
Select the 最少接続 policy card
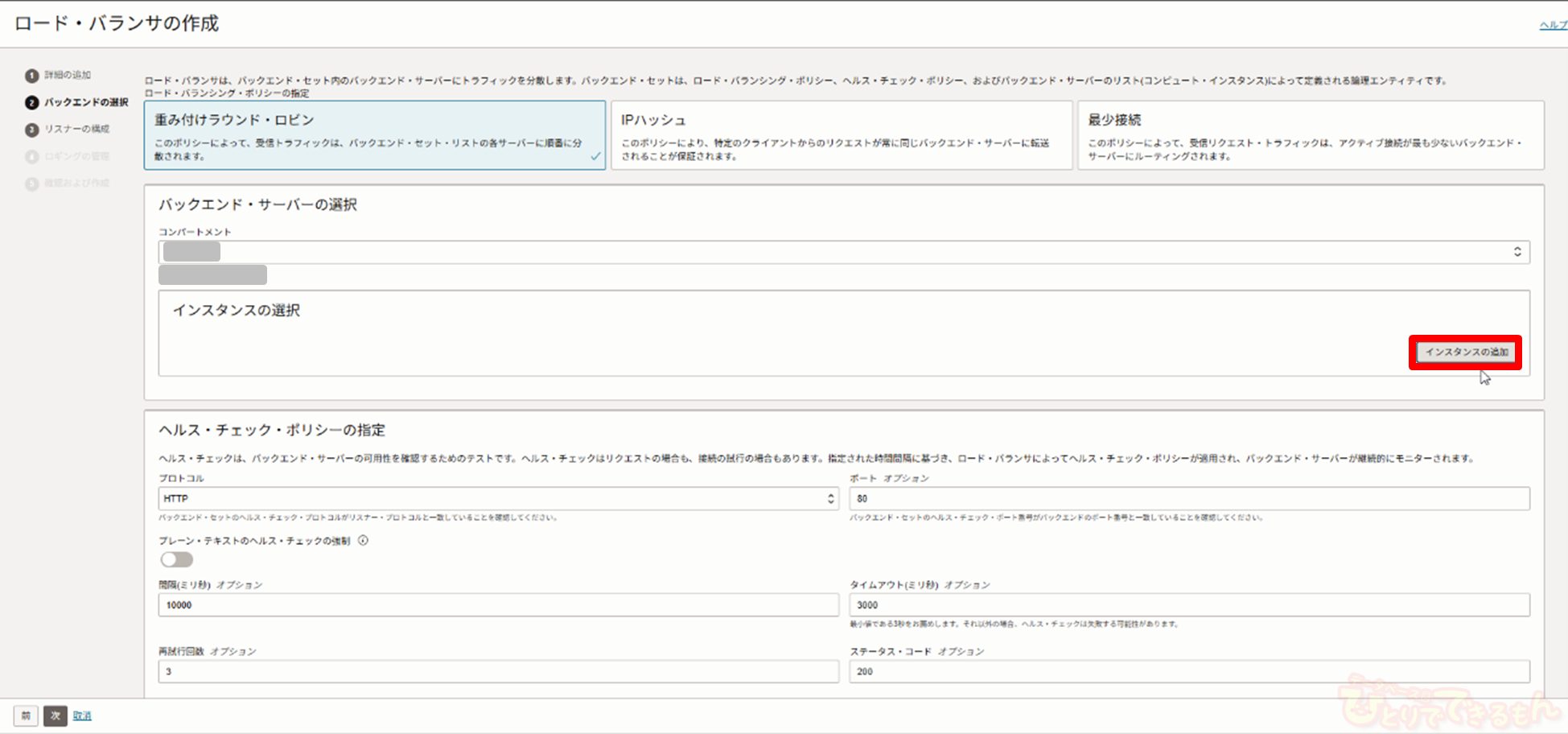[1310, 135]
